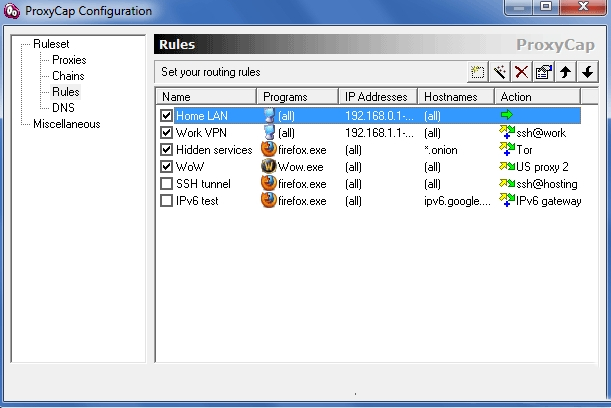Delete the selected rule with red X
The height and width of the screenshot is (408, 611).
coord(520,72)
